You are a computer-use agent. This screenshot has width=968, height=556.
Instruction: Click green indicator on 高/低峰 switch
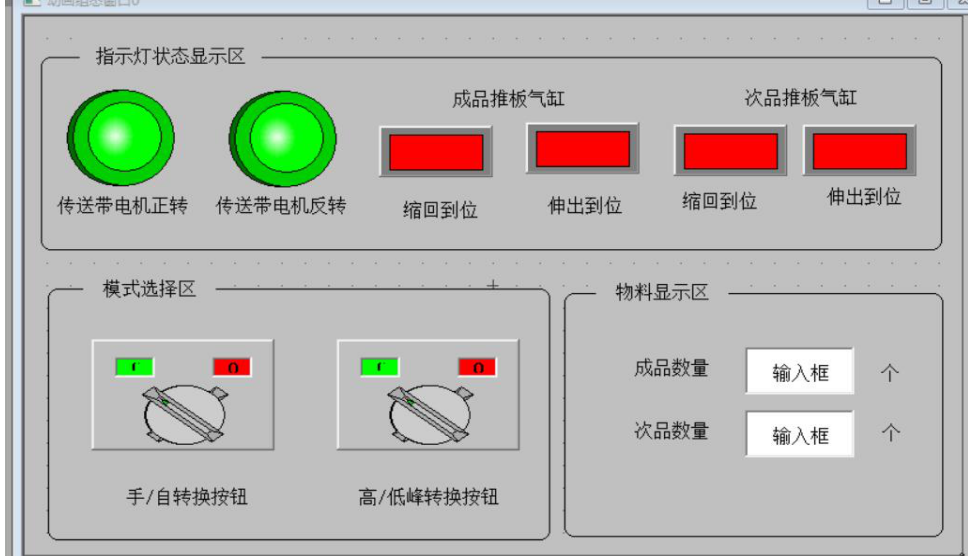point(380,367)
